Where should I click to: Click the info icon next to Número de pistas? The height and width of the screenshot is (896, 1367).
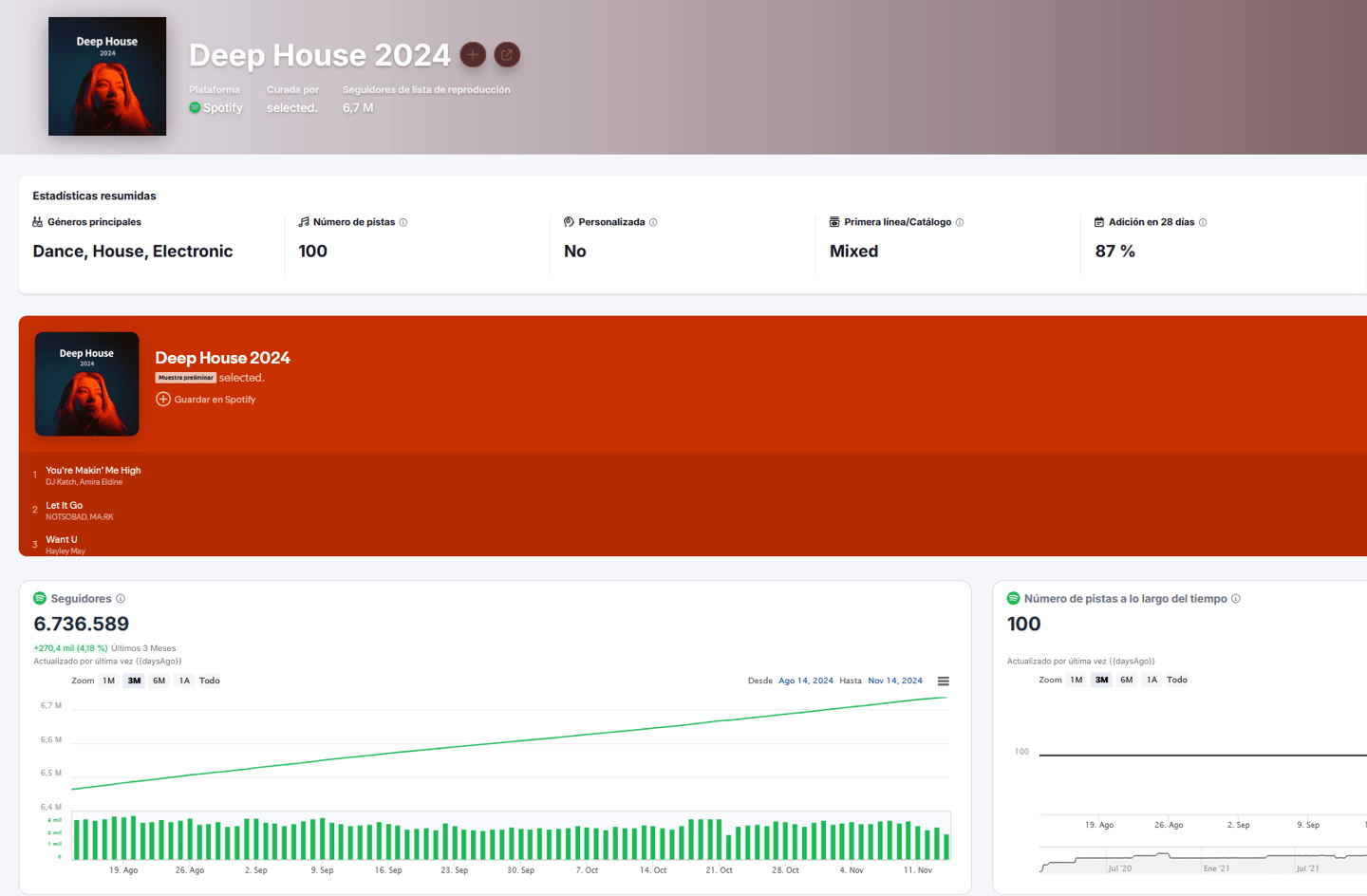[403, 222]
